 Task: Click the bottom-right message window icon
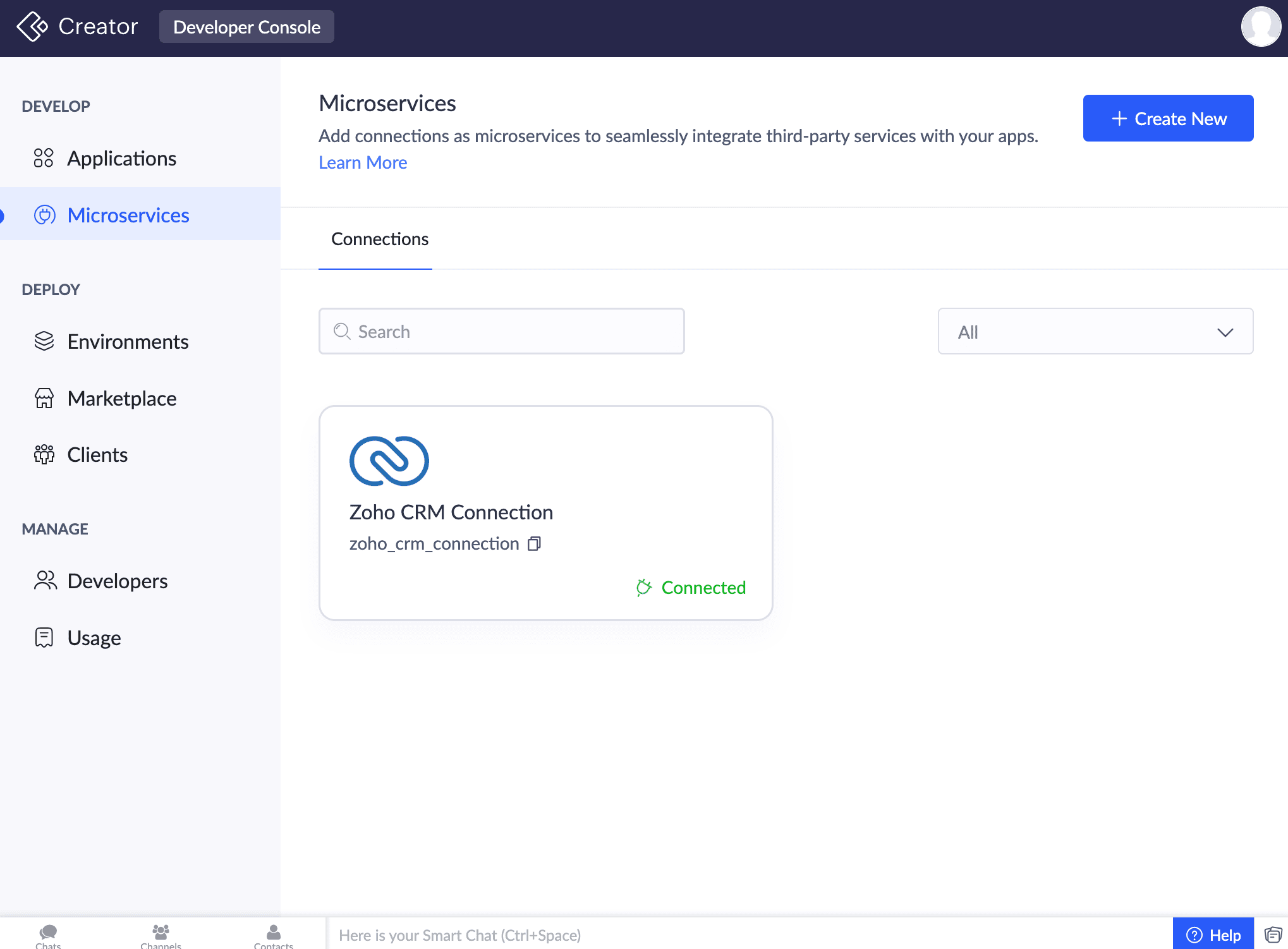[1272, 934]
